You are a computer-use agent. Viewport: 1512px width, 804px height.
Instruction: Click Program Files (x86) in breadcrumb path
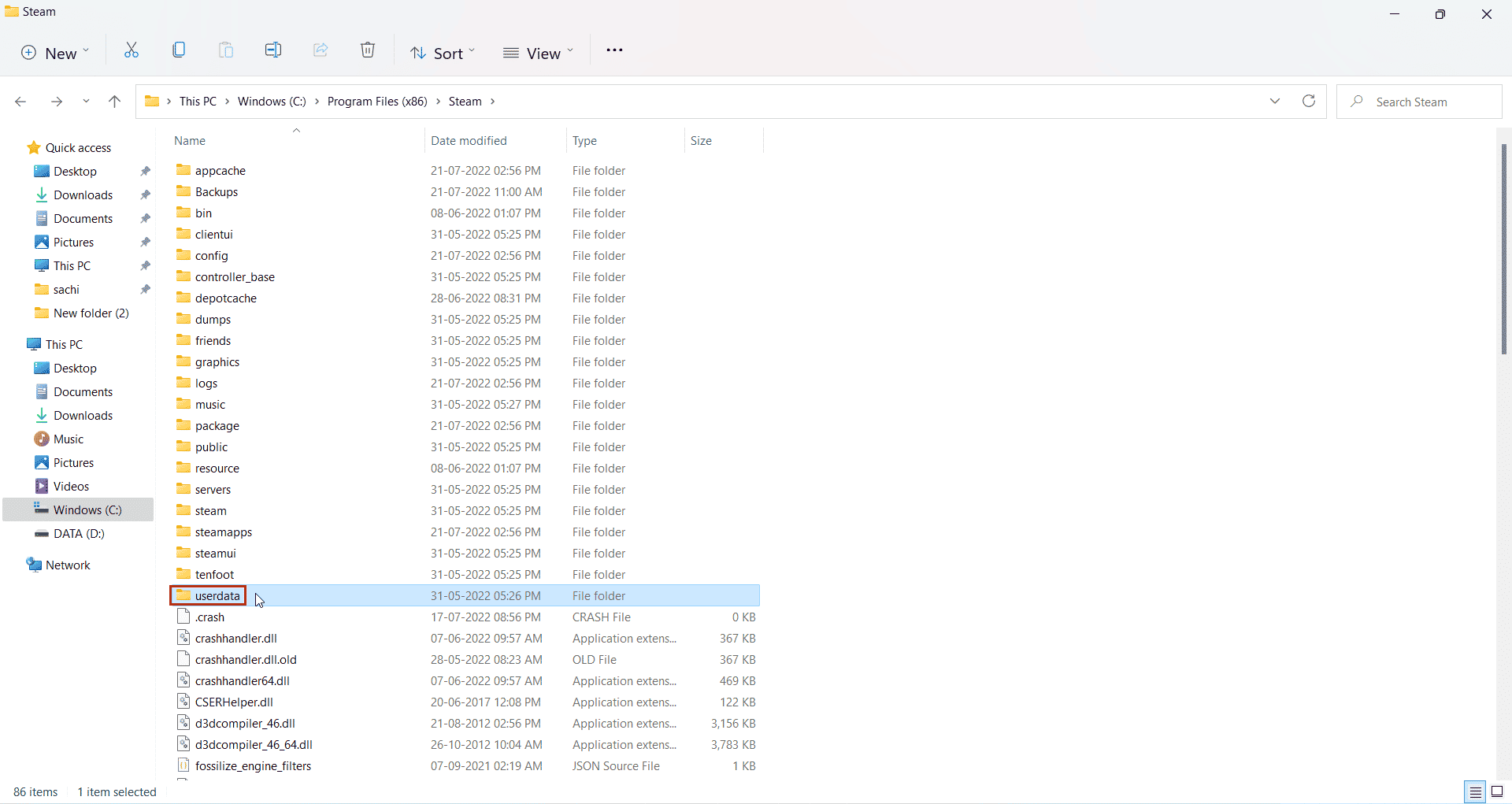click(377, 102)
